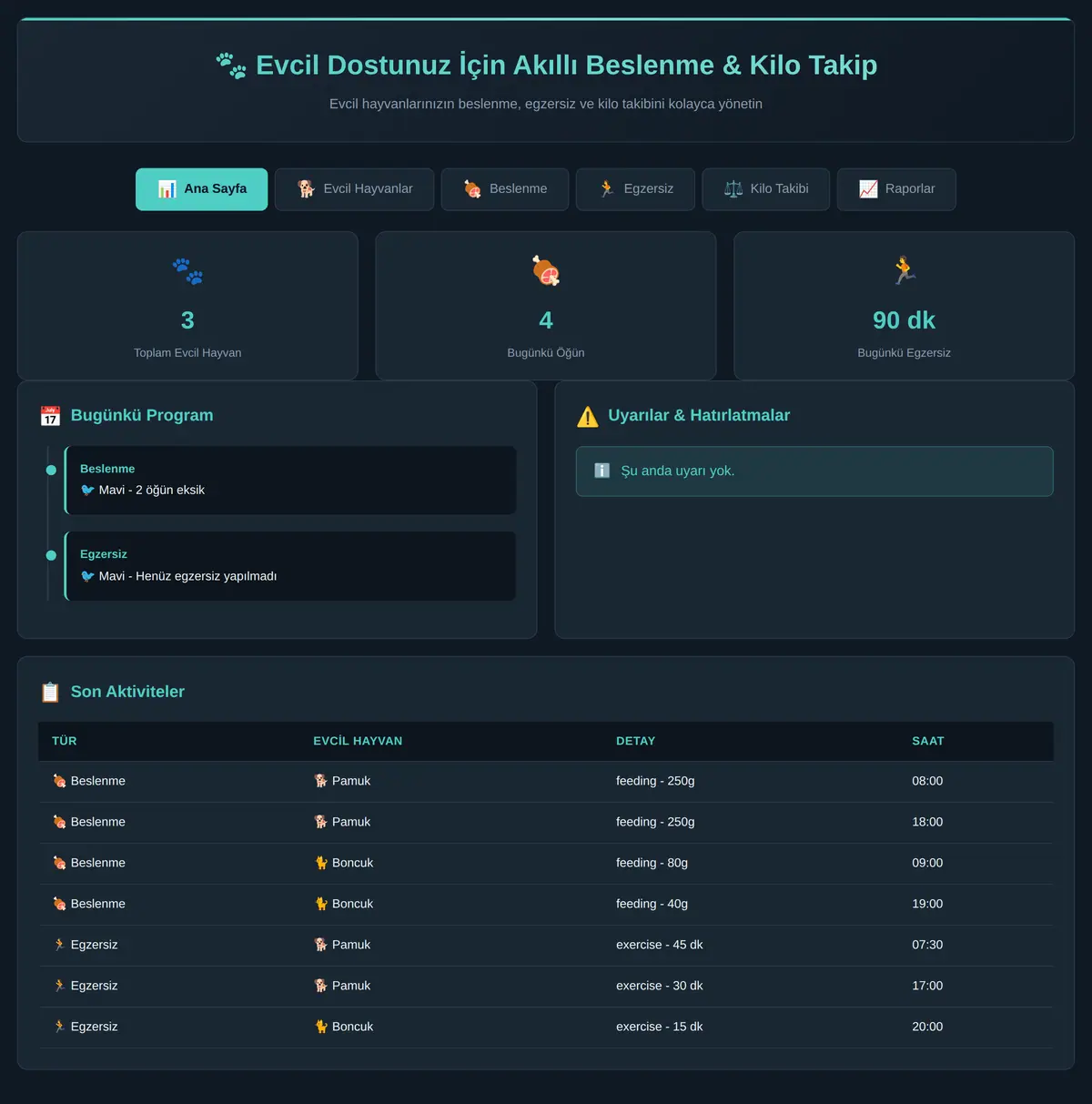1092x1104 pixels.
Task: Click the dog icon in the 17:00 row
Action: [x=320, y=986]
